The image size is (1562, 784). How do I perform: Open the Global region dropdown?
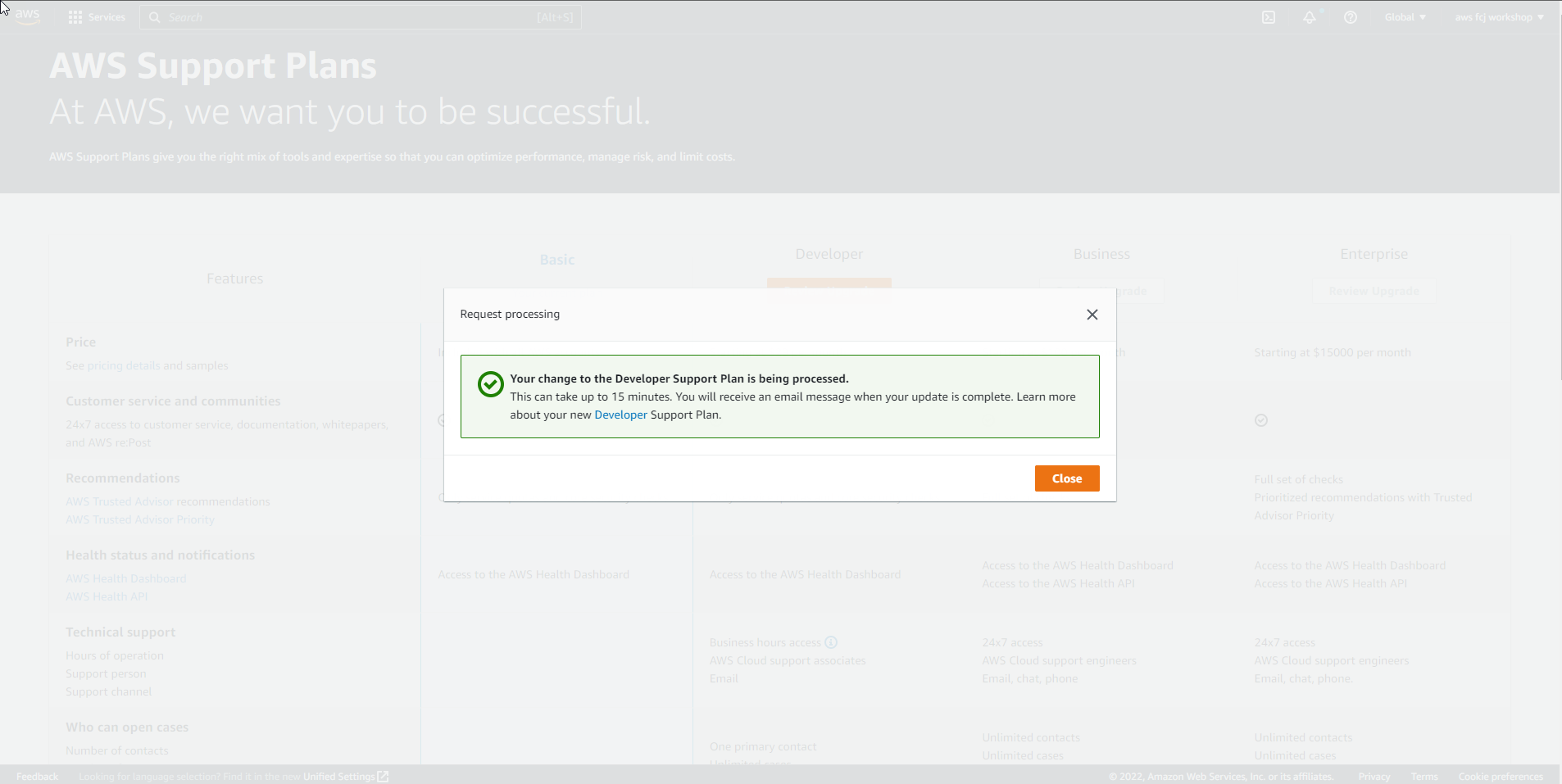1405,17
